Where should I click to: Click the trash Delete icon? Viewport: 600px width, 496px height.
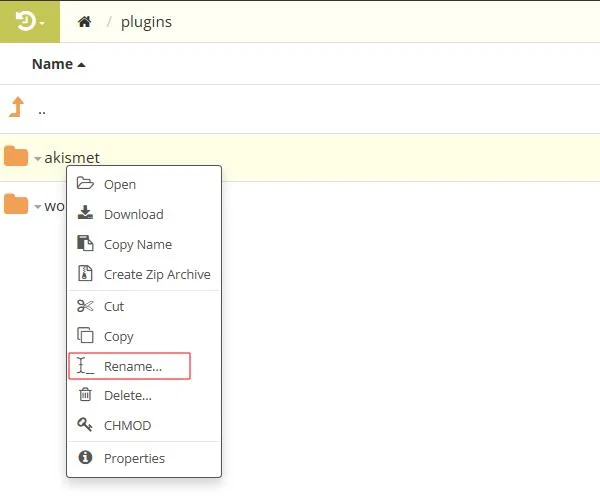pyautogui.click(x=85, y=395)
